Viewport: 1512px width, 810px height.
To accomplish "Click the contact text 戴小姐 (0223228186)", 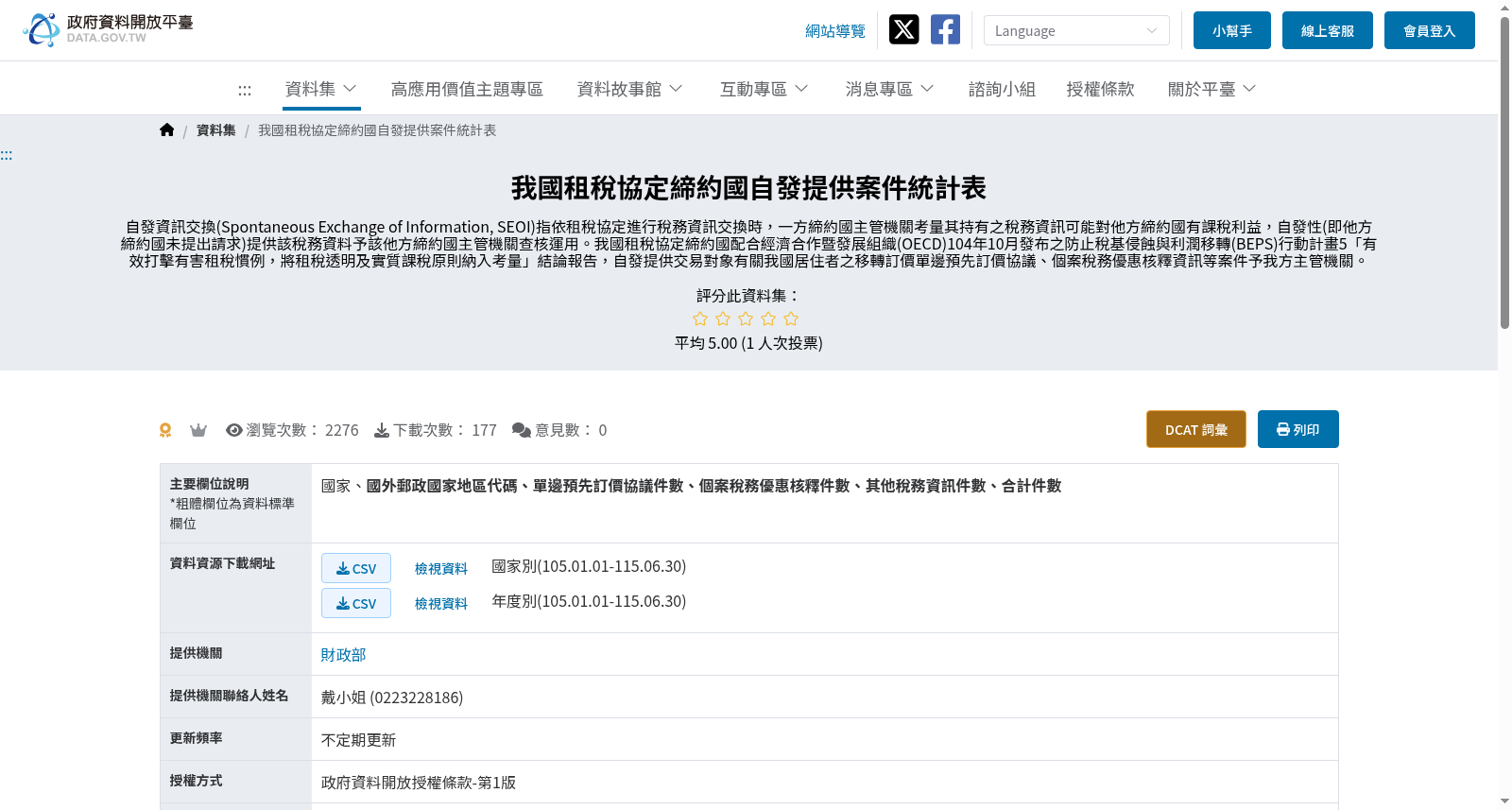I will (x=392, y=698).
